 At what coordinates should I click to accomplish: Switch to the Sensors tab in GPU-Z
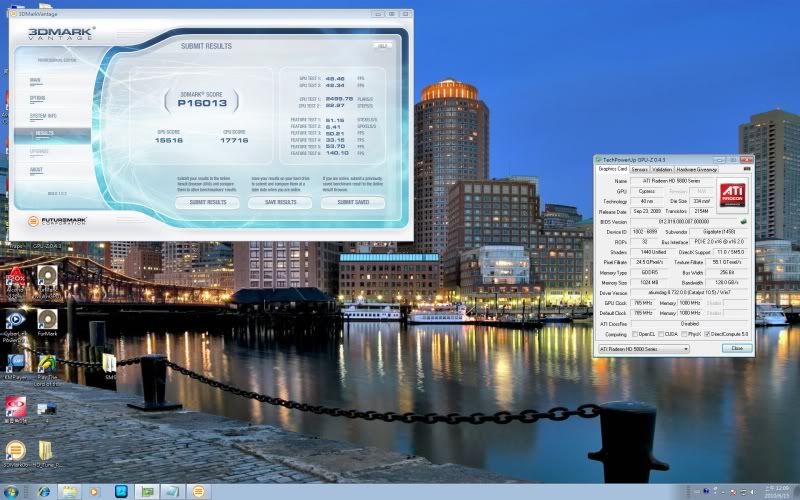(x=639, y=169)
